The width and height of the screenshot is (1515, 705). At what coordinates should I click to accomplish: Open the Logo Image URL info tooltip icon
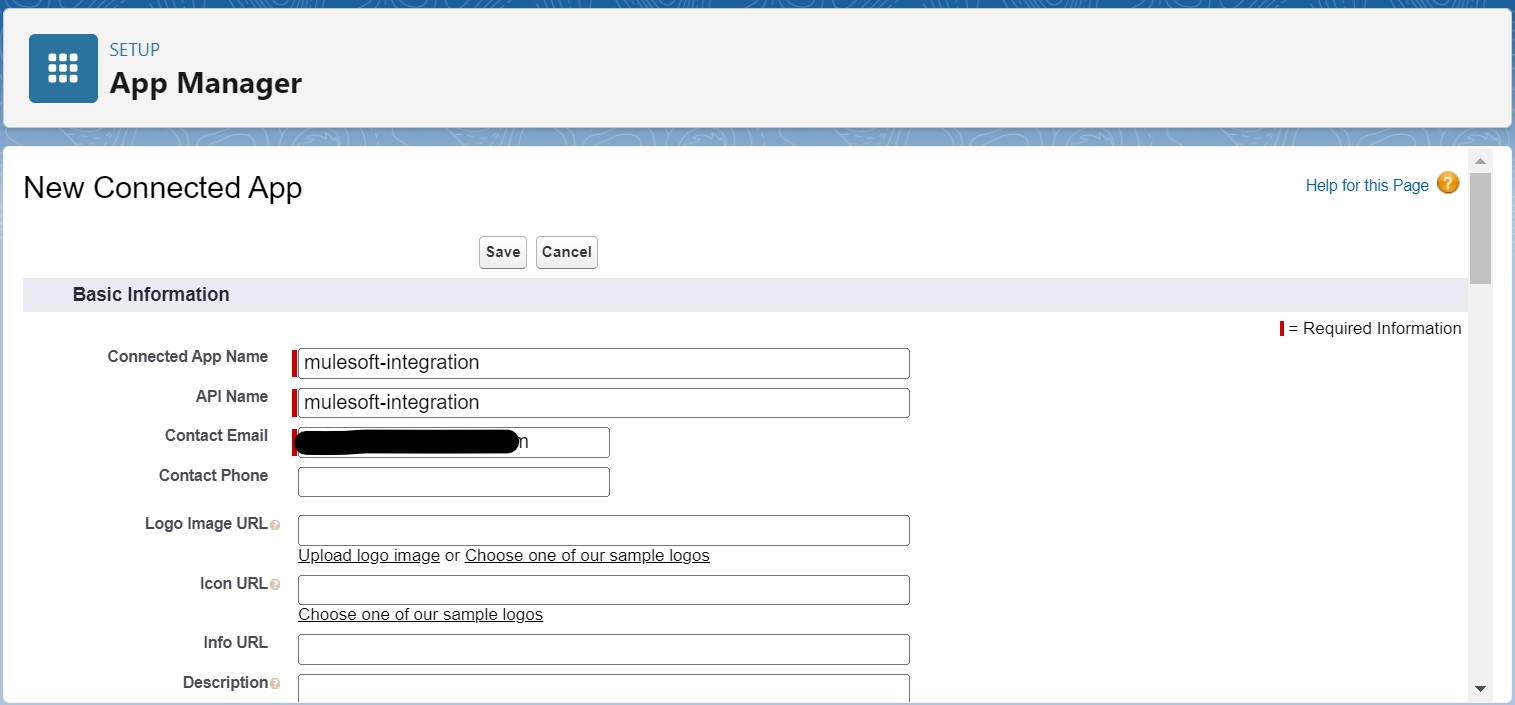[x=275, y=525]
